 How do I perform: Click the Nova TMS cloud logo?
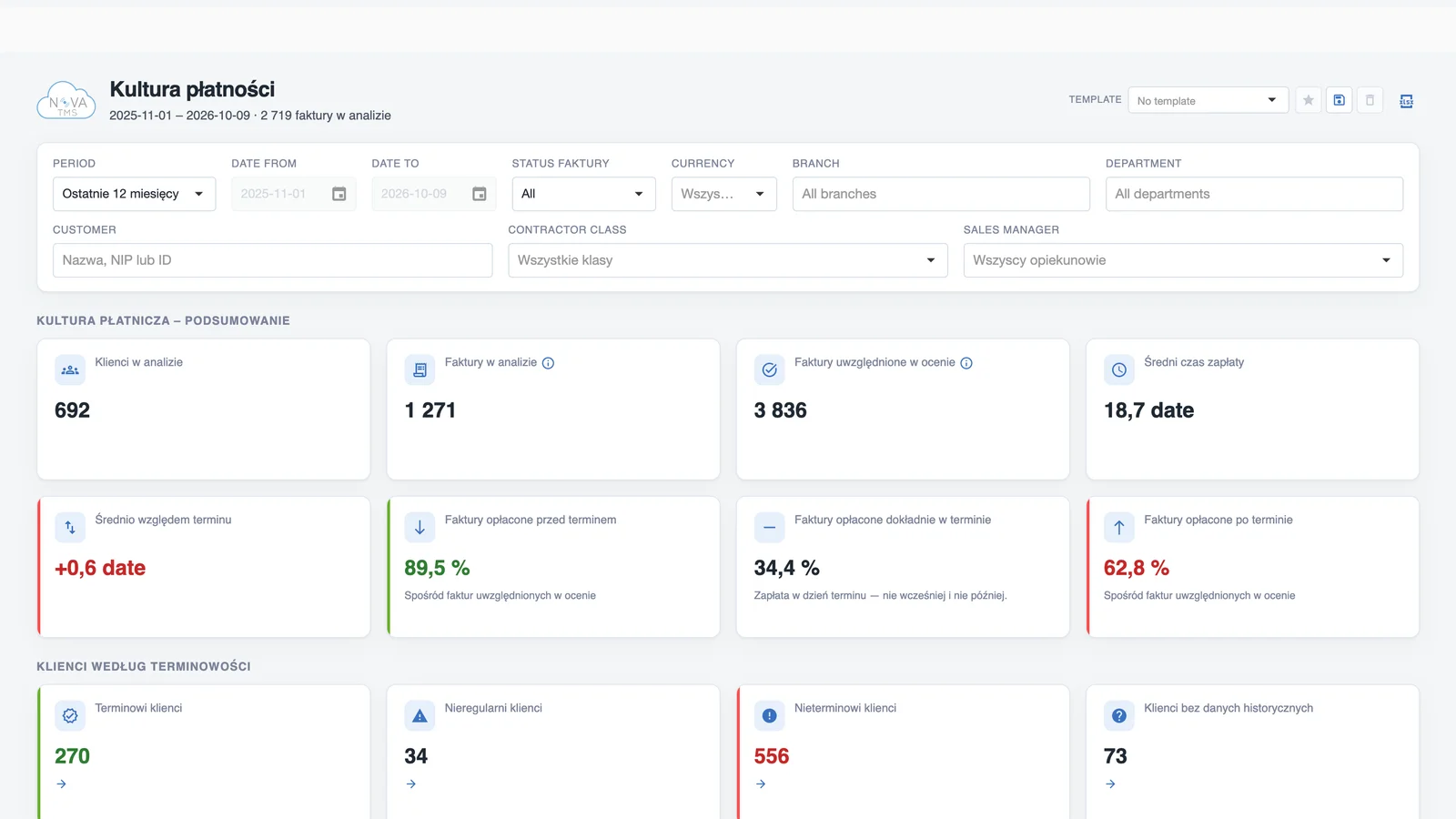[x=66, y=100]
